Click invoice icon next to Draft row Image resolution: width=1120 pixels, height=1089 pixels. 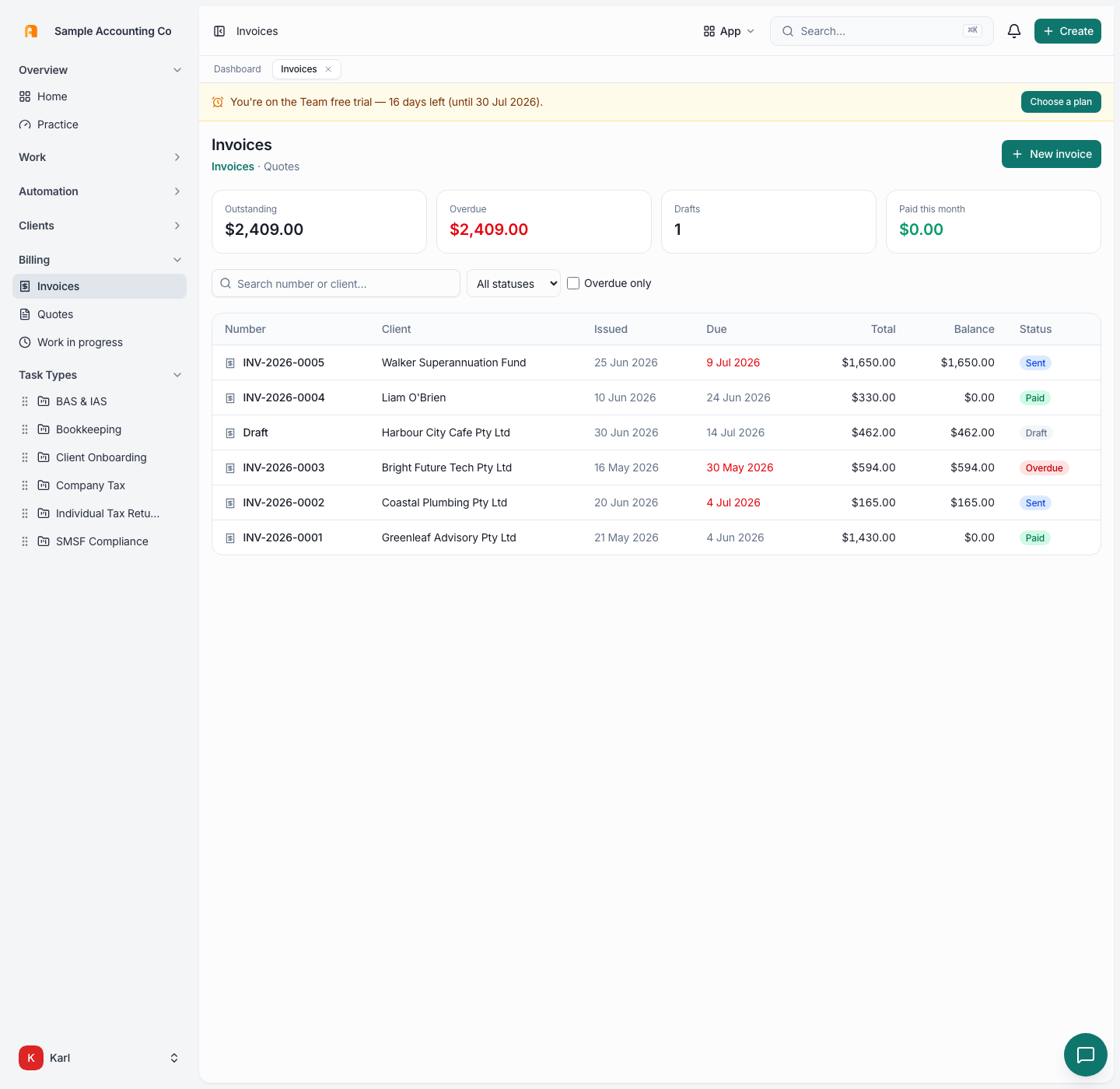click(230, 433)
